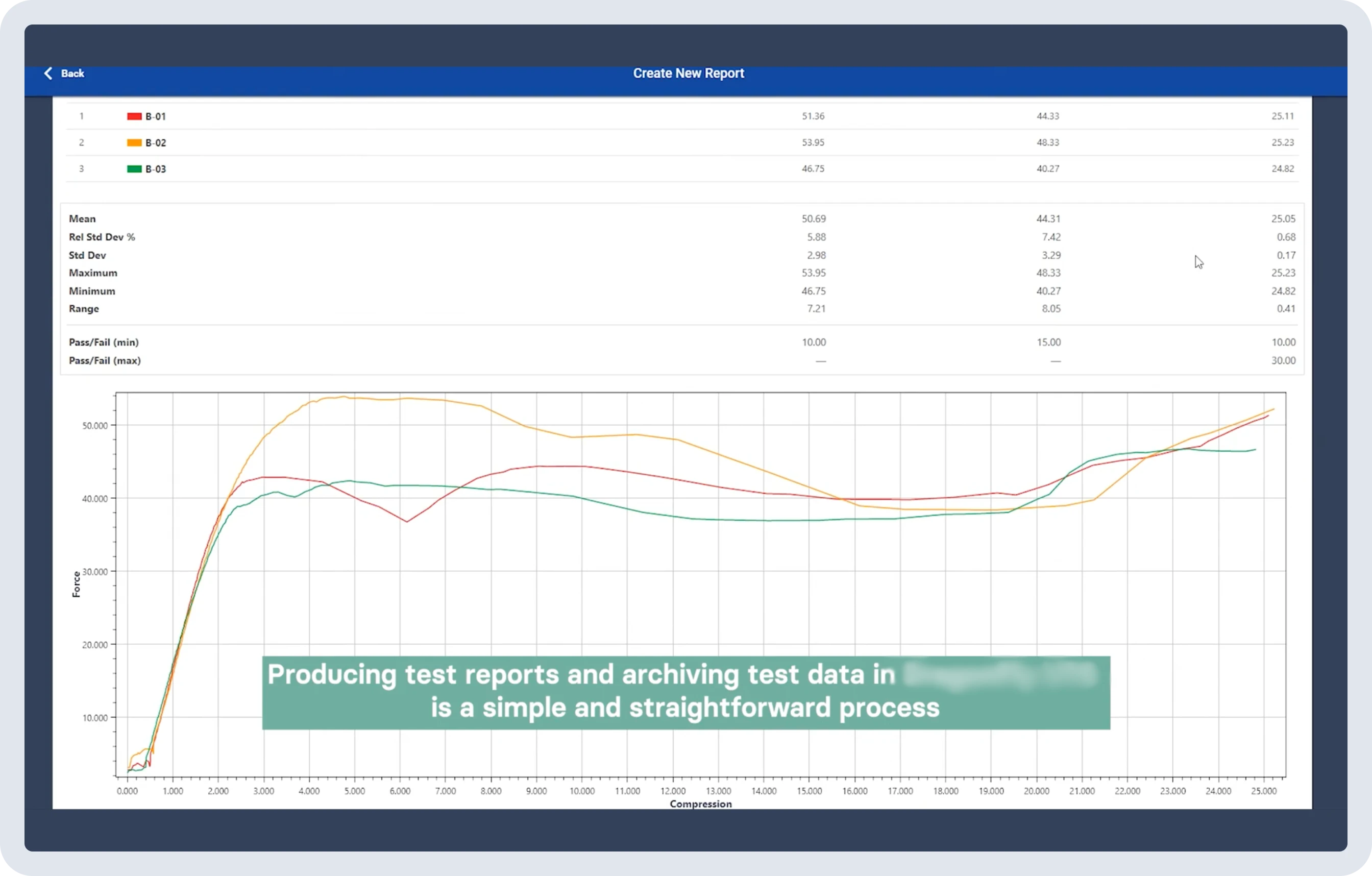Select the green color swatch for B-03
Image resolution: width=1372 pixels, height=876 pixels.
133,168
